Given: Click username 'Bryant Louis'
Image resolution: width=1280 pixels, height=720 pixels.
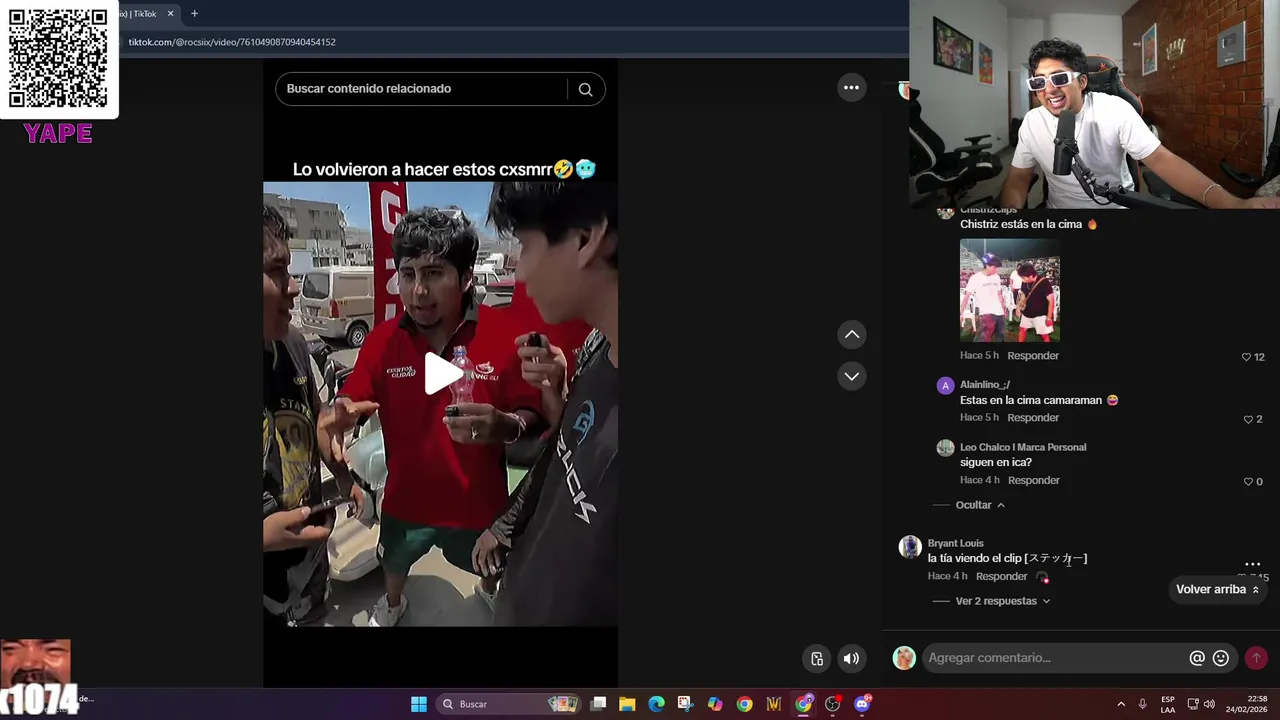Looking at the screenshot, I should (x=955, y=543).
